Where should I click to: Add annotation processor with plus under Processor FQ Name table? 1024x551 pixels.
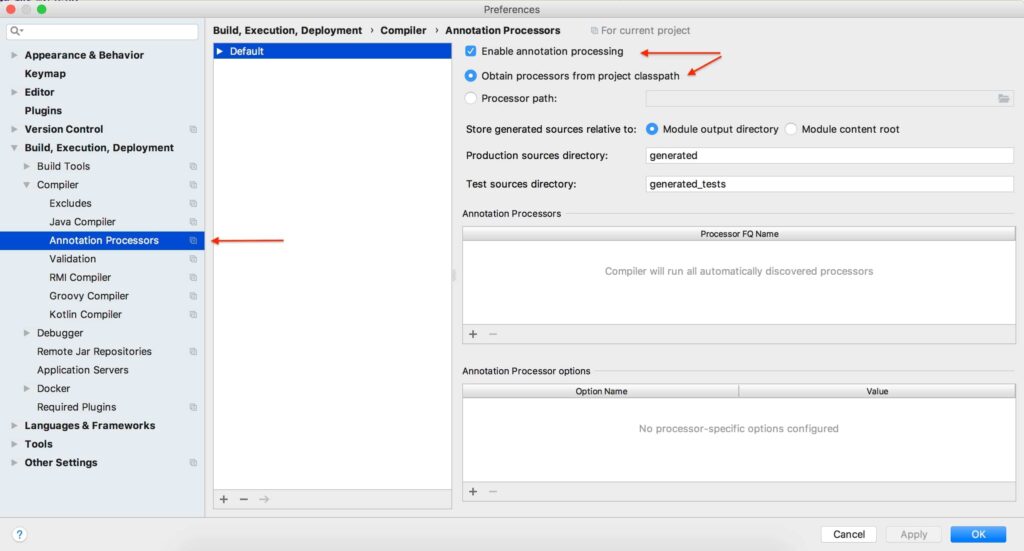pyautogui.click(x=473, y=334)
